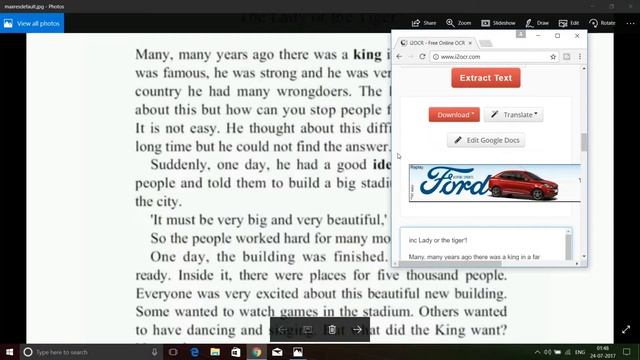
Task: Click the browser back arrow
Action: [400, 57]
